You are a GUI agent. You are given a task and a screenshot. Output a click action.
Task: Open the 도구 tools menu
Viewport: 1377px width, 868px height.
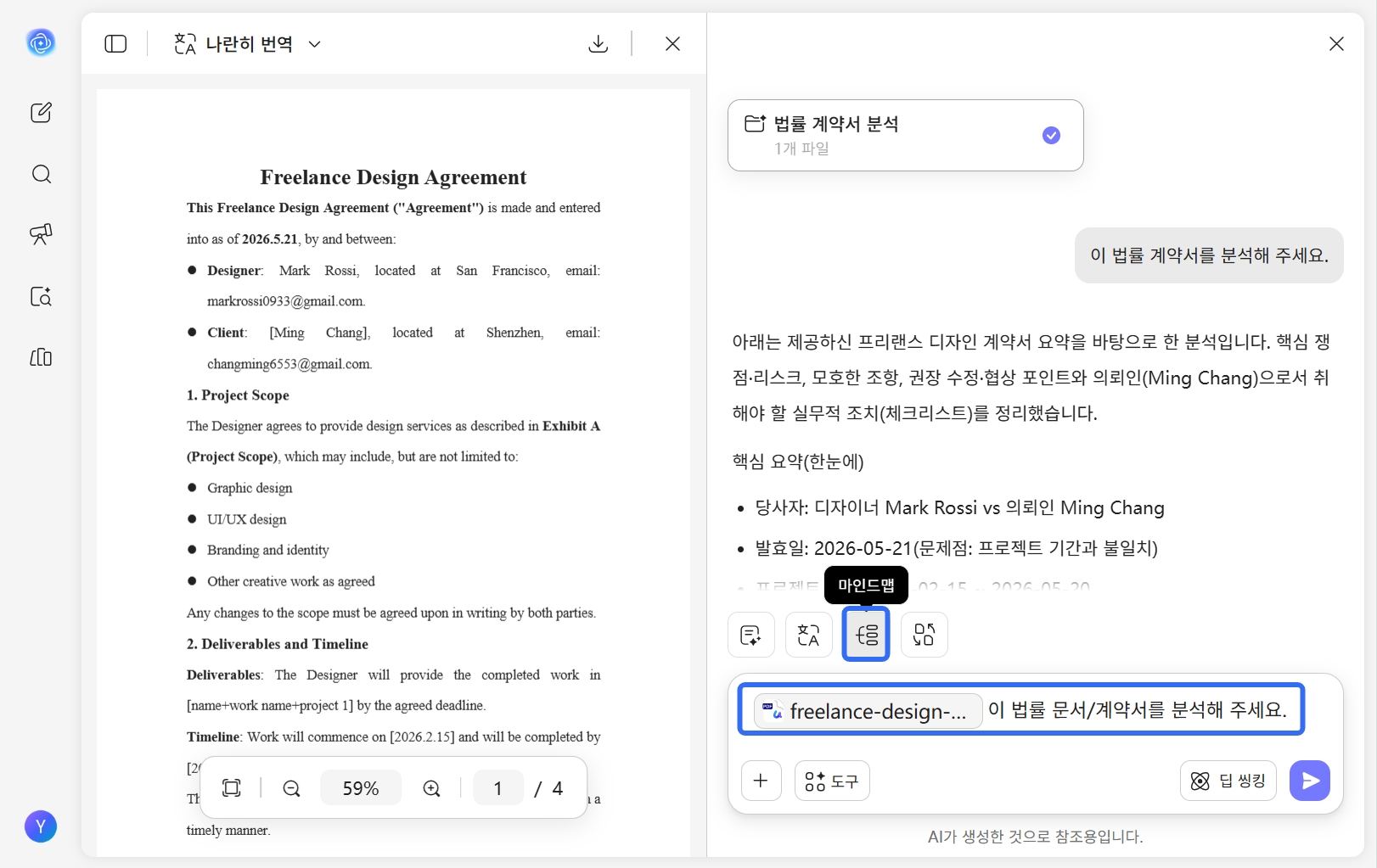(831, 781)
